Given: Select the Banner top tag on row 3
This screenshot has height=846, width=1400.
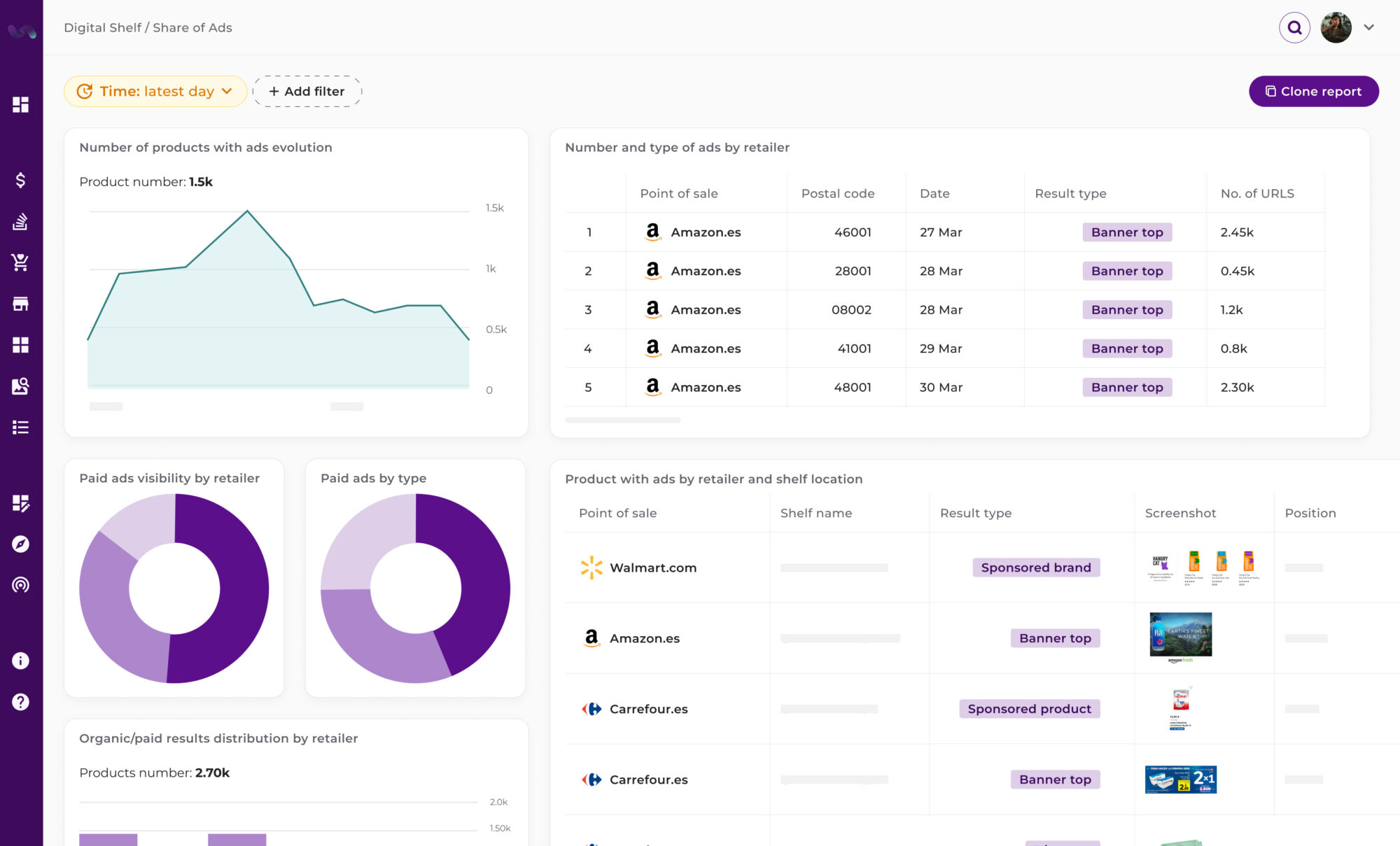Looking at the screenshot, I should 1127,309.
